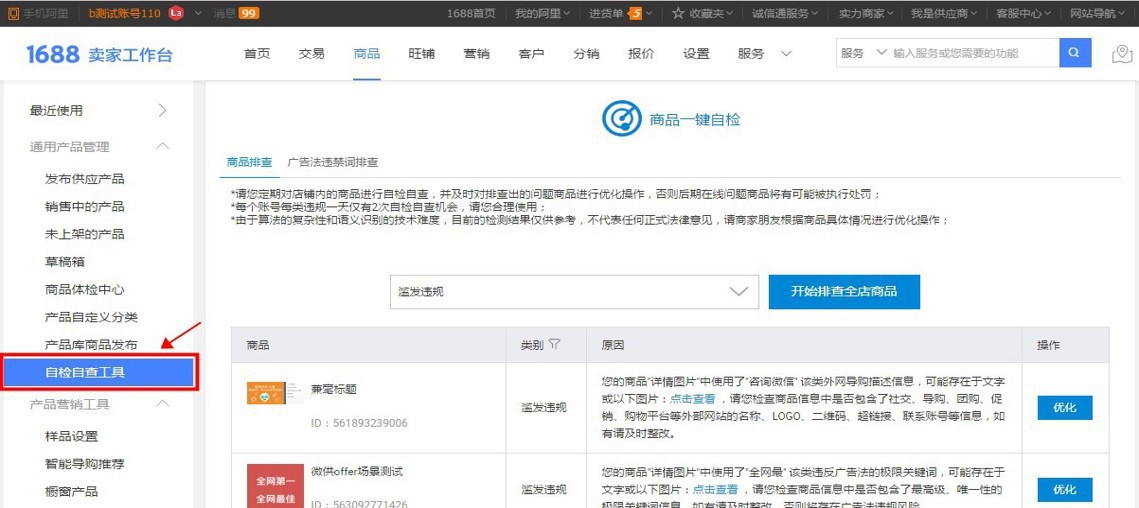Image resolution: width=1139 pixels, height=508 pixels.
Task: Switch to 广告法违禁词排查 tab
Action: click(333, 162)
